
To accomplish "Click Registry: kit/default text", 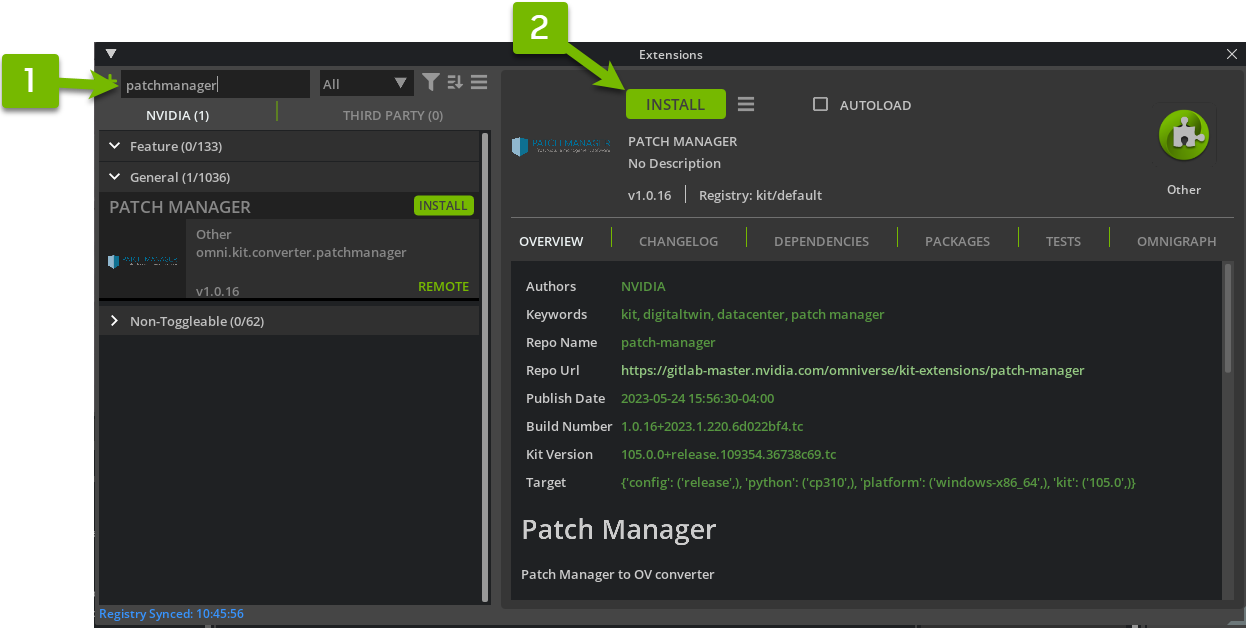I will [760, 195].
